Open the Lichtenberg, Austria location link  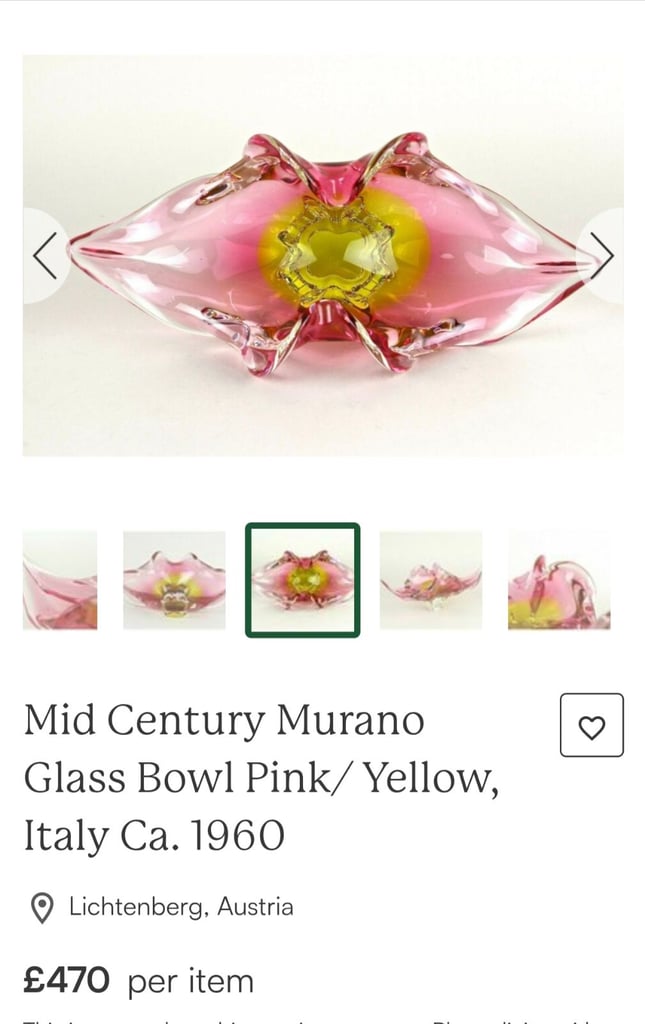point(181,907)
